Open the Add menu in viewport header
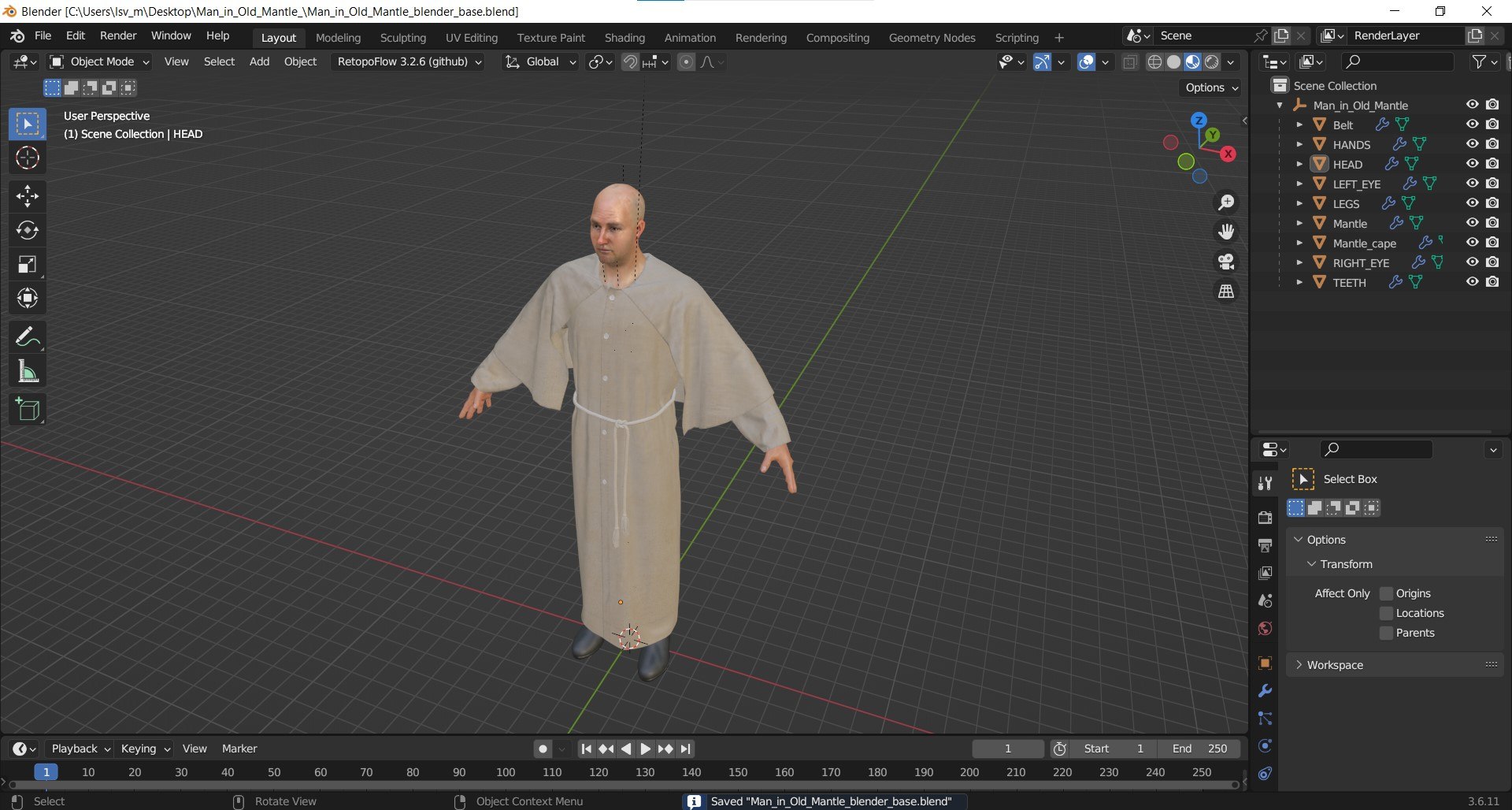This screenshot has width=1512, height=810. [x=259, y=61]
